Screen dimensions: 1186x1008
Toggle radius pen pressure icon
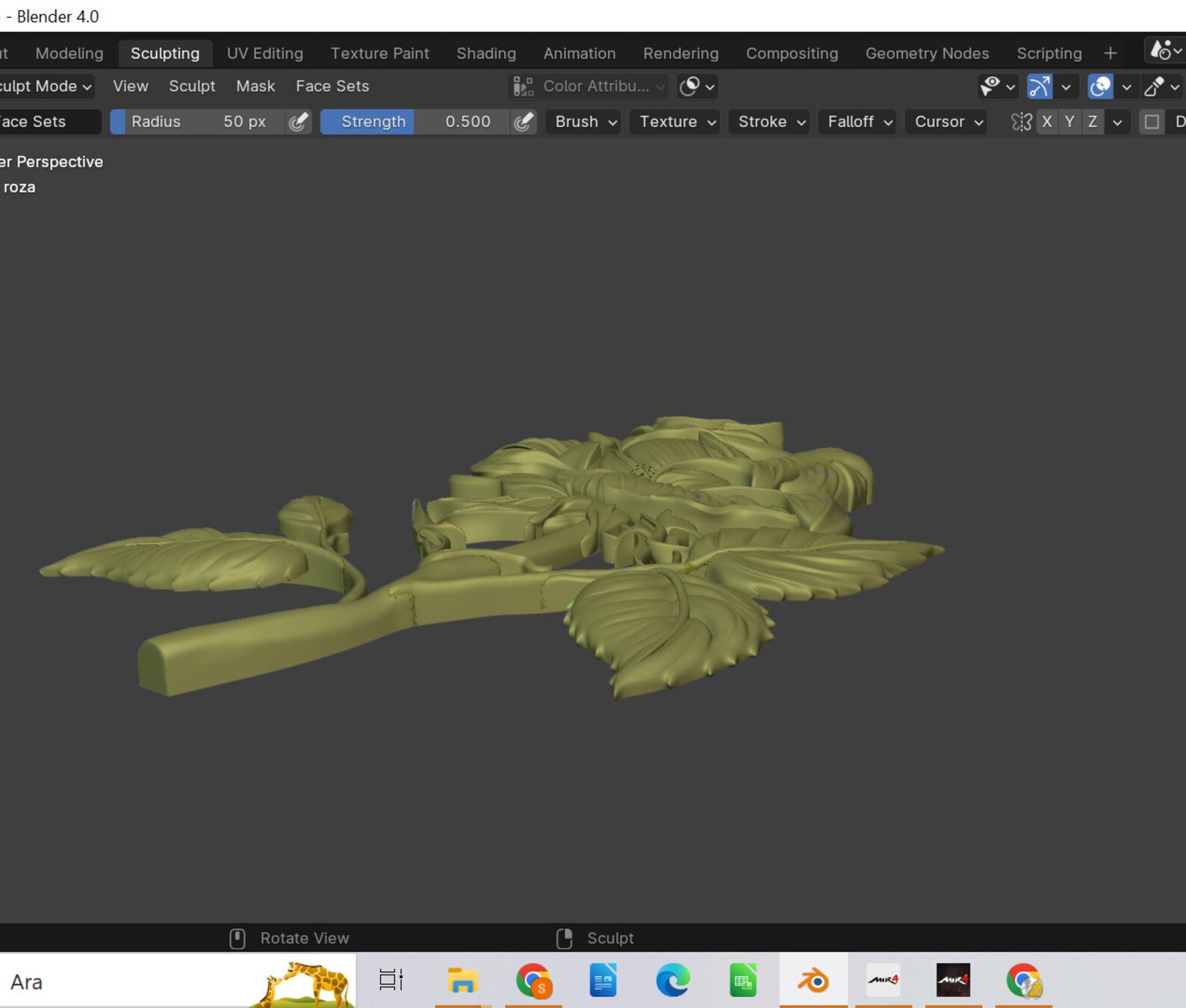pos(299,122)
